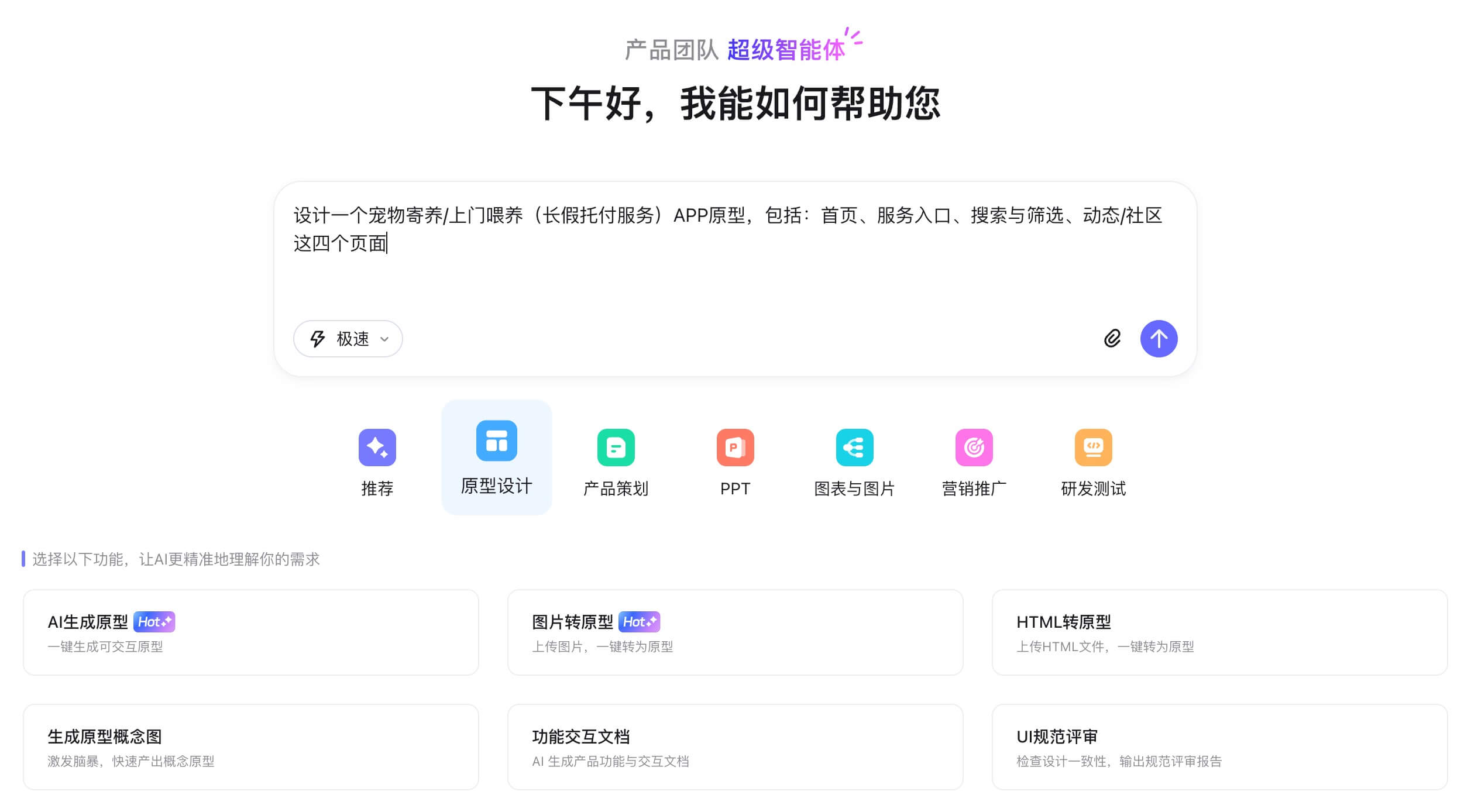
Task: Click the paperclip attachment icon
Action: point(1111,339)
